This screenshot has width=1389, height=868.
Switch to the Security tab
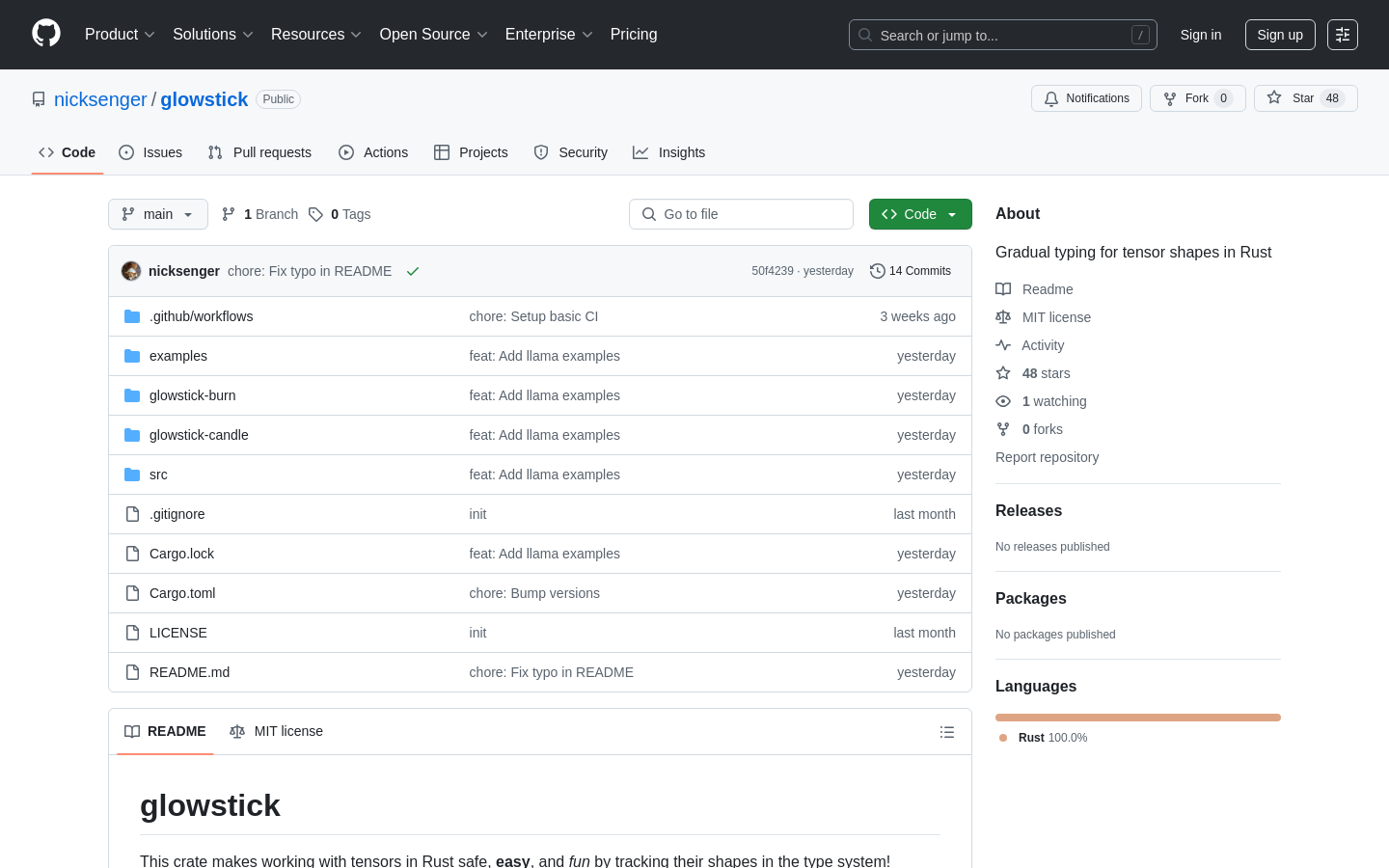571,152
